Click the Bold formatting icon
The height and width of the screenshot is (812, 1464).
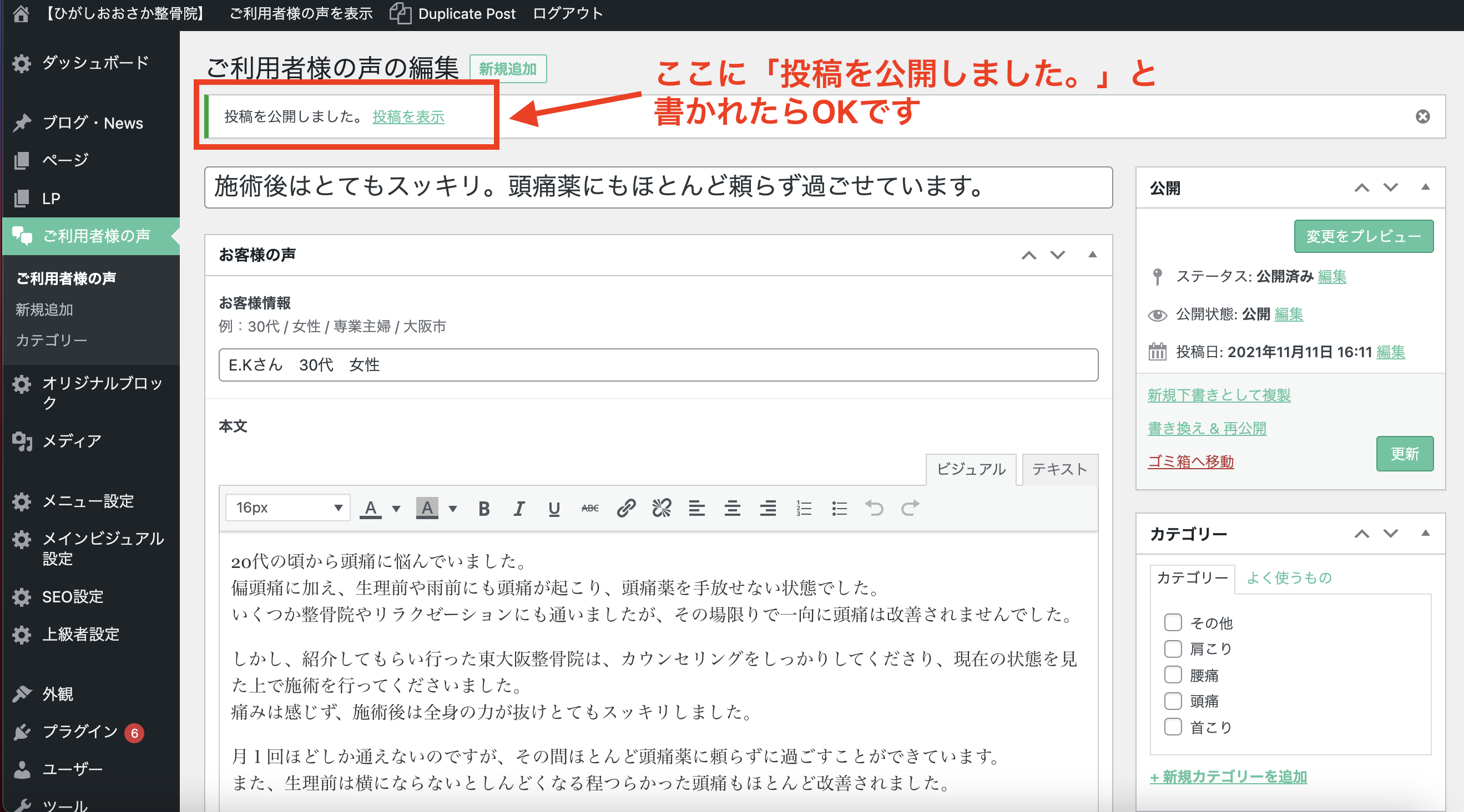click(x=483, y=508)
